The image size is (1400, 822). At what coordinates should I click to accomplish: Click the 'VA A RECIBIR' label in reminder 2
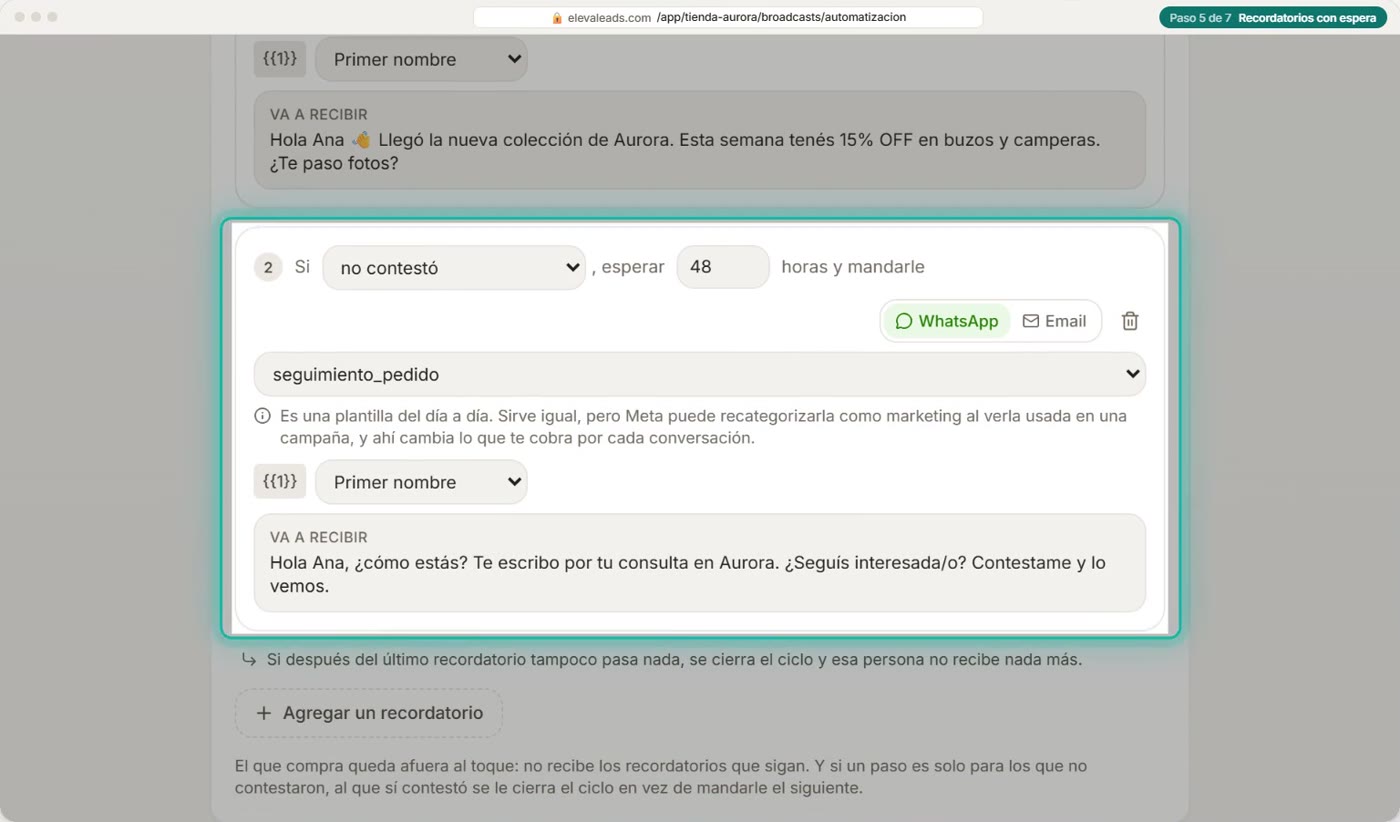pos(319,537)
